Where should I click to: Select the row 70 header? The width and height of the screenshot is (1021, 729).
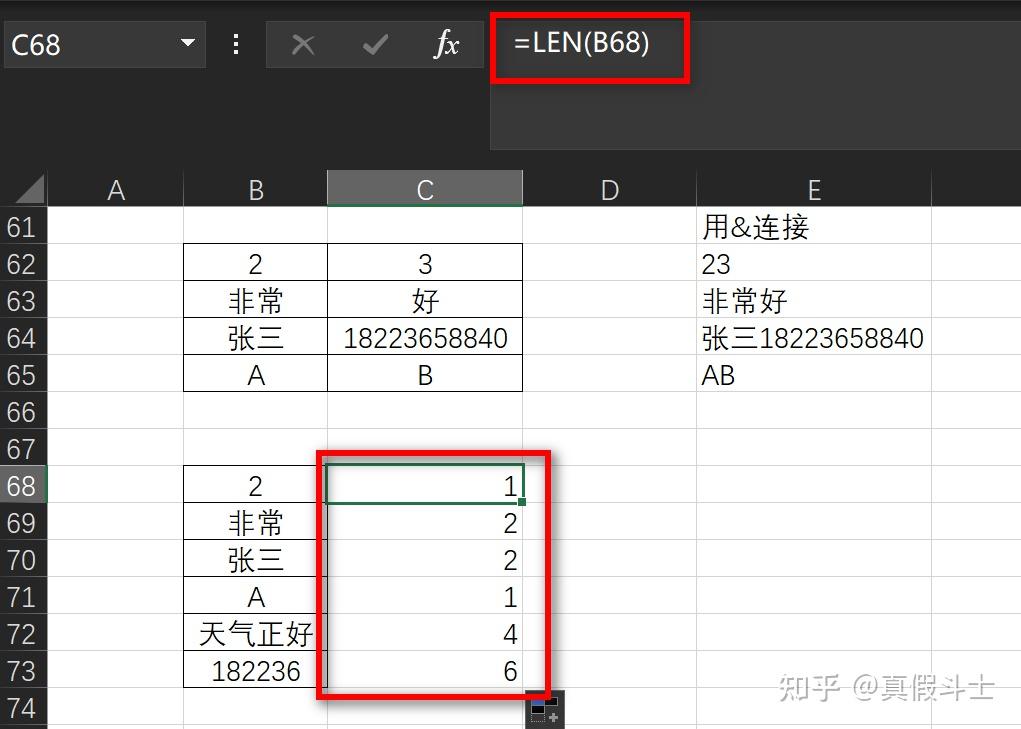pyautogui.click(x=23, y=559)
